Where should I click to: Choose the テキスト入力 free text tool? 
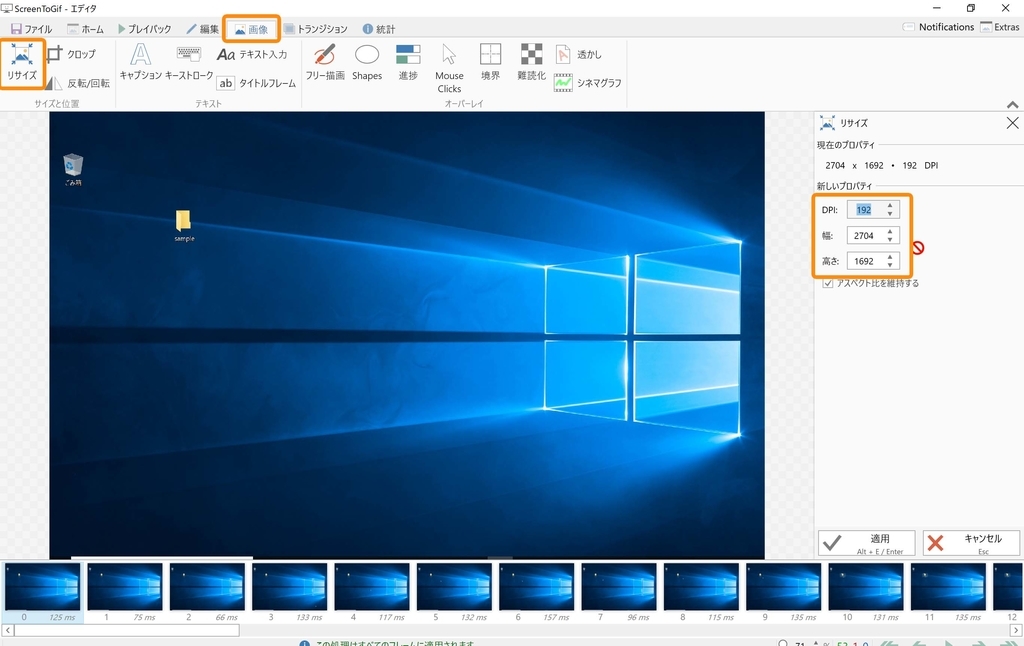point(252,54)
